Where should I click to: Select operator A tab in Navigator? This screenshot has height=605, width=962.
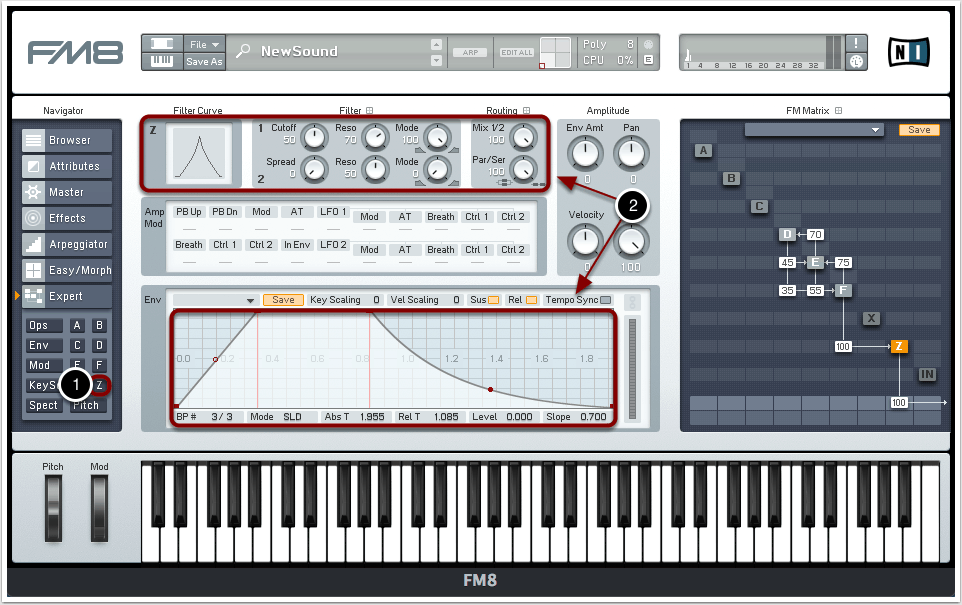77,326
